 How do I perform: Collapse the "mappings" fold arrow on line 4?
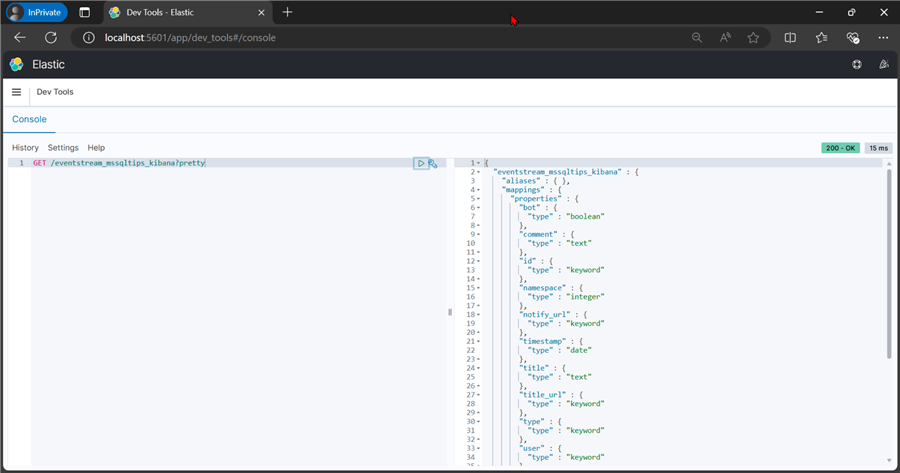coord(479,190)
